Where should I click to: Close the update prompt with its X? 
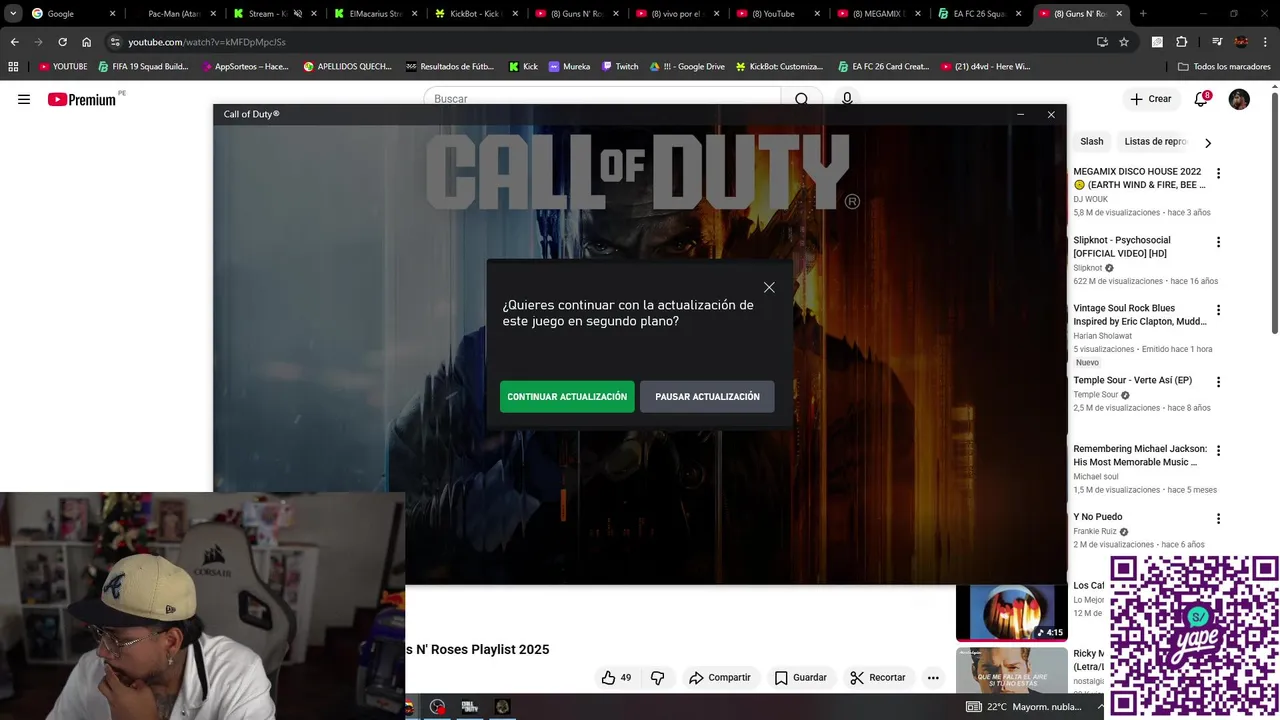[x=769, y=287]
